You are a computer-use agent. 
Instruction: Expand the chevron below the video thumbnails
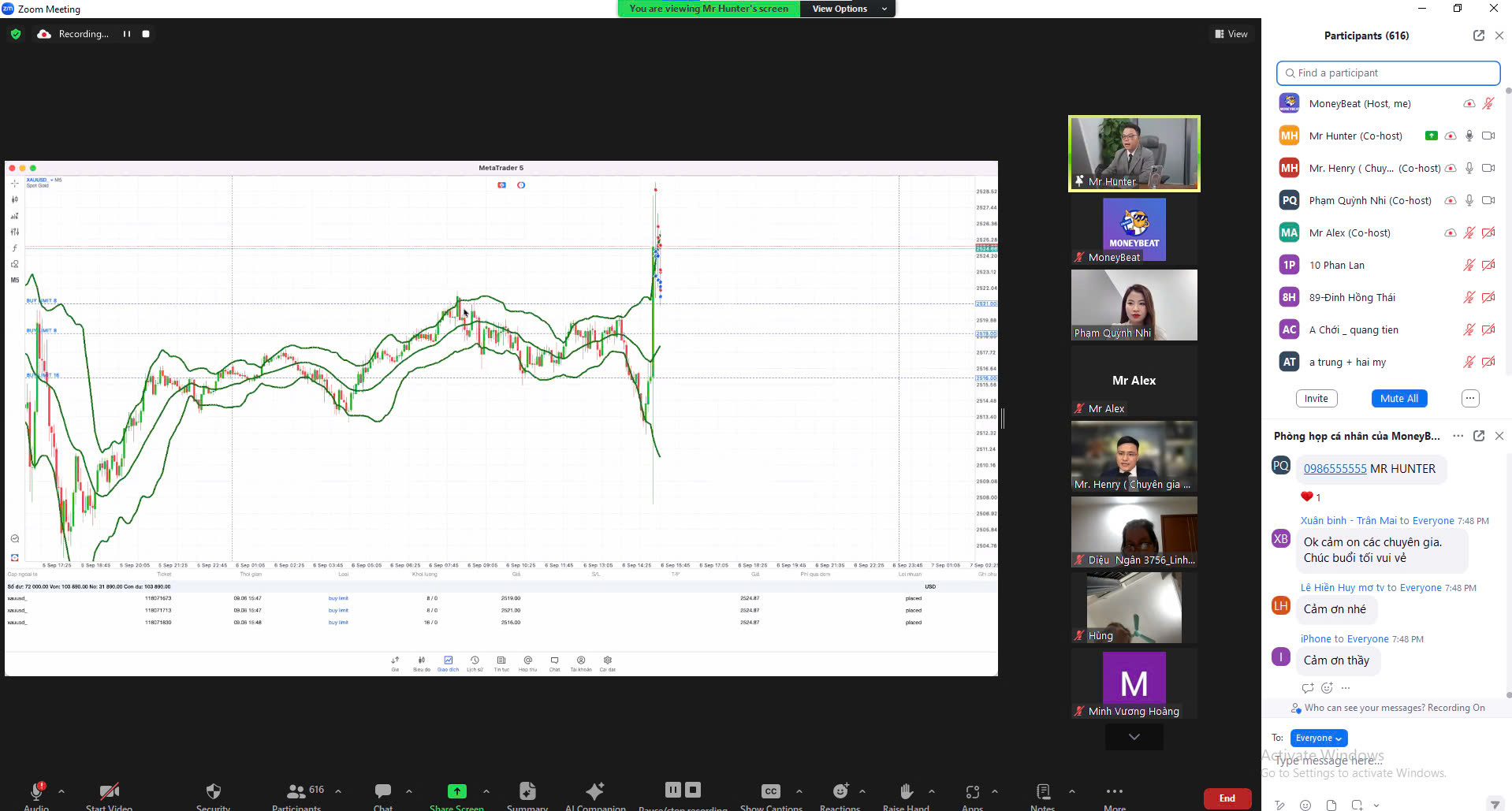pyautogui.click(x=1134, y=737)
